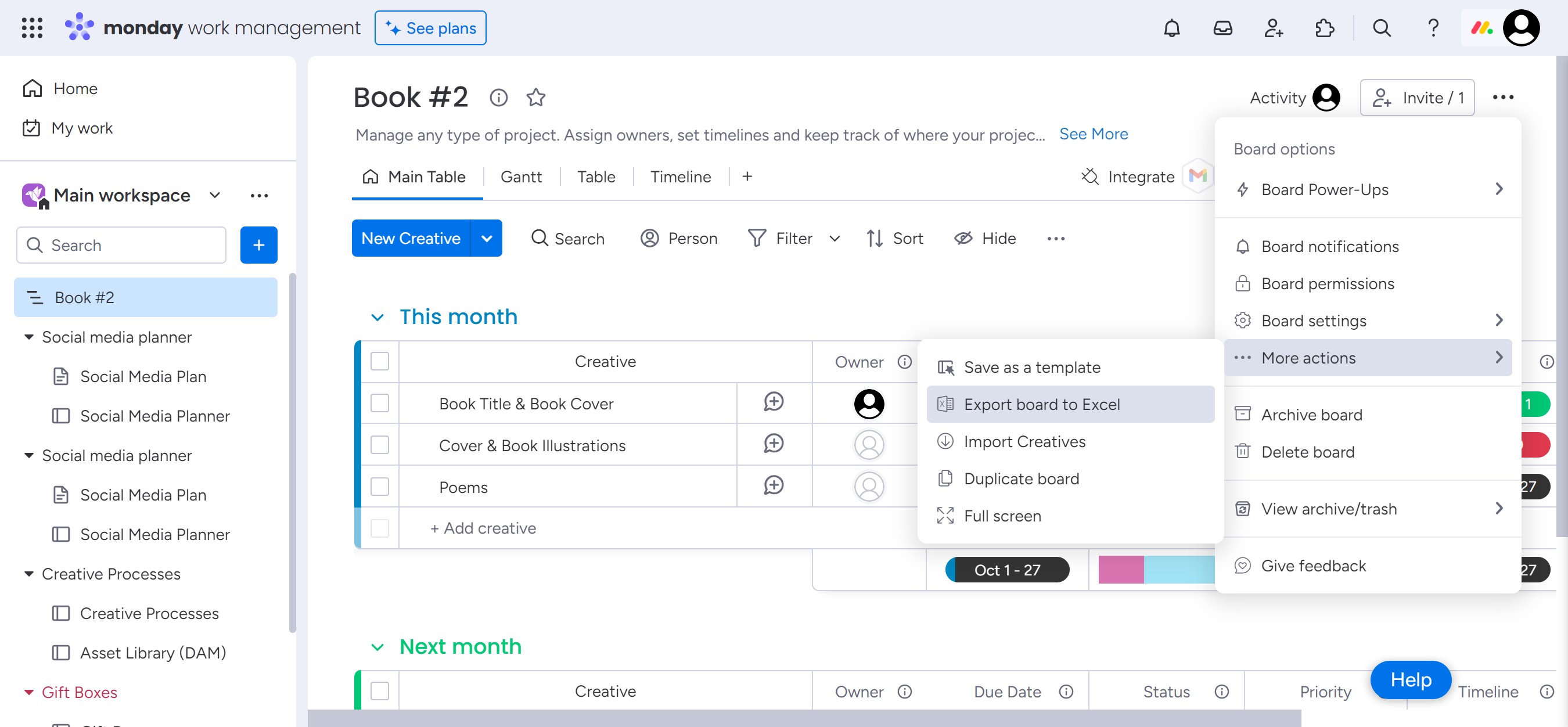Open the board info icon beside Book #2

tap(498, 98)
